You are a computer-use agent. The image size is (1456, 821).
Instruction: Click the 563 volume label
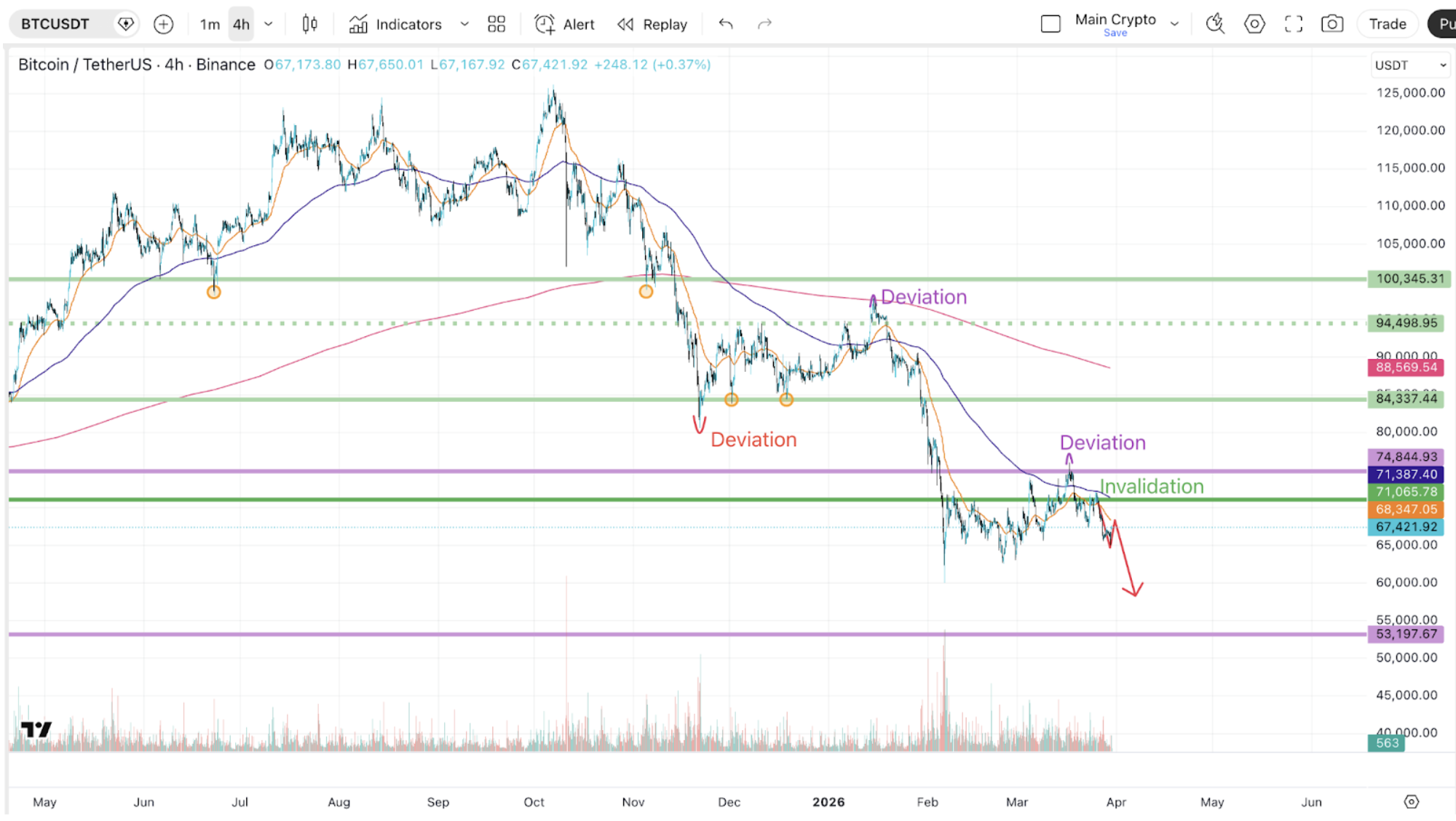[1386, 743]
